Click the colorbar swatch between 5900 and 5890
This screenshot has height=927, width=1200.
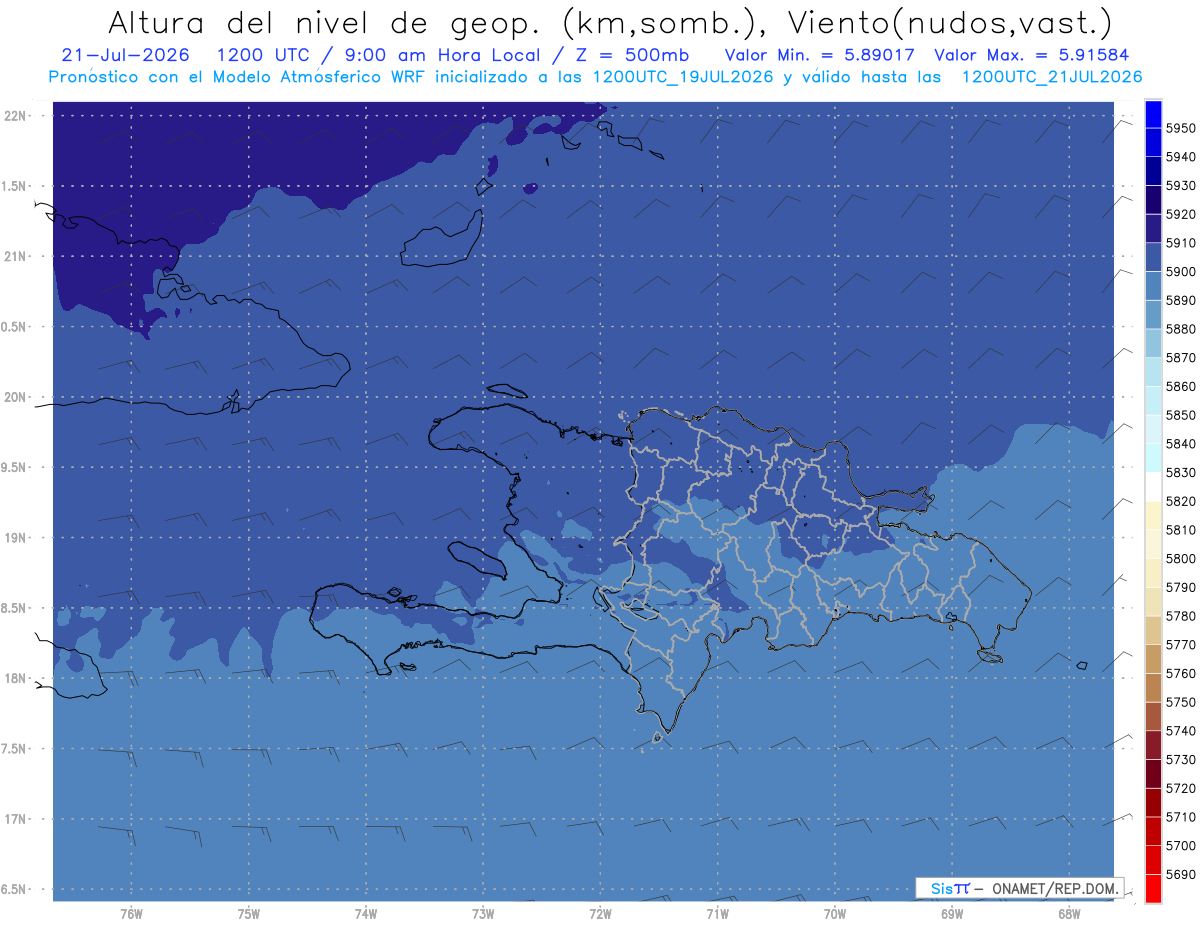coord(1153,286)
